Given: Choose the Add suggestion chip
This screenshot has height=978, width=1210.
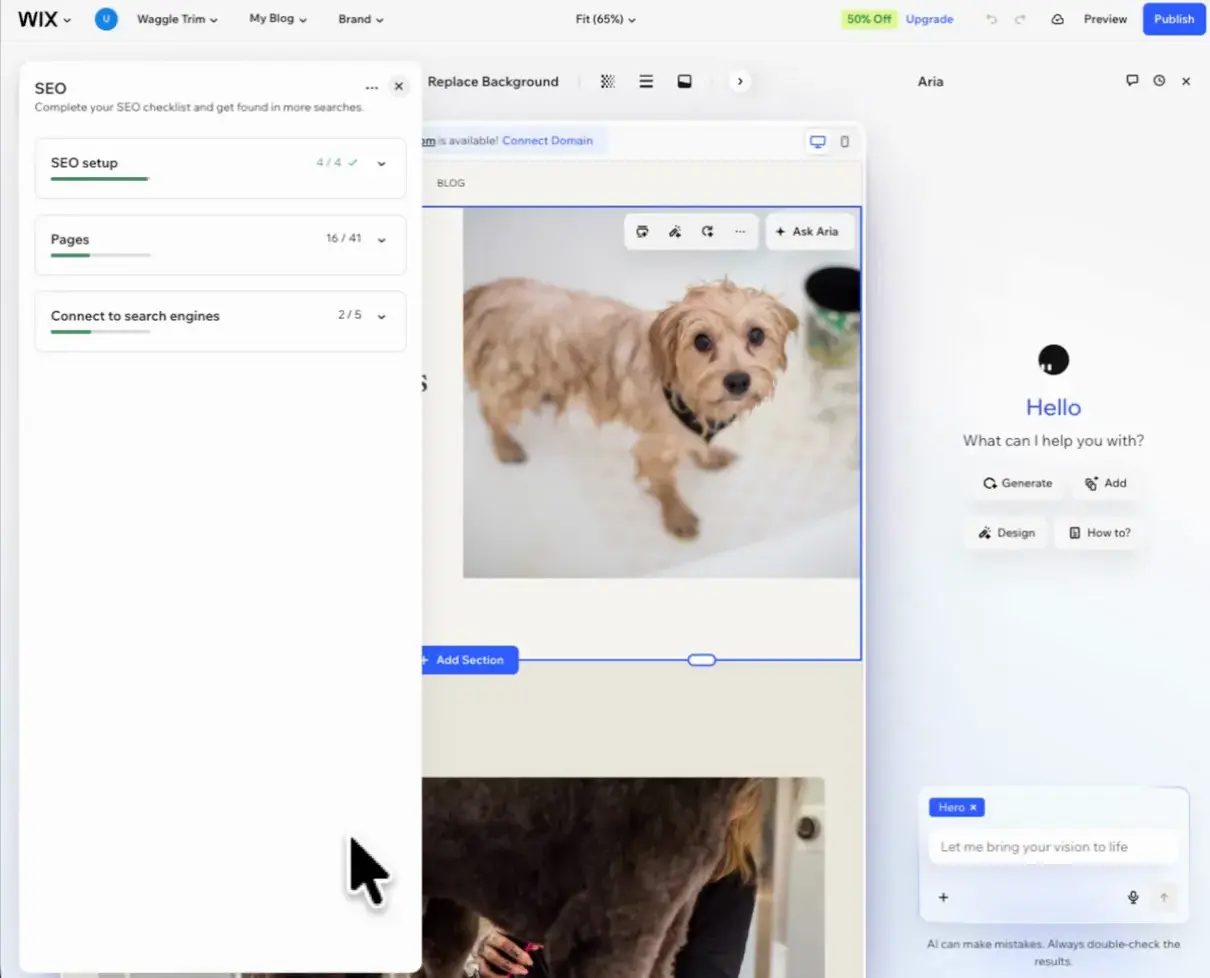Looking at the screenshot, I should point(1105,483).
